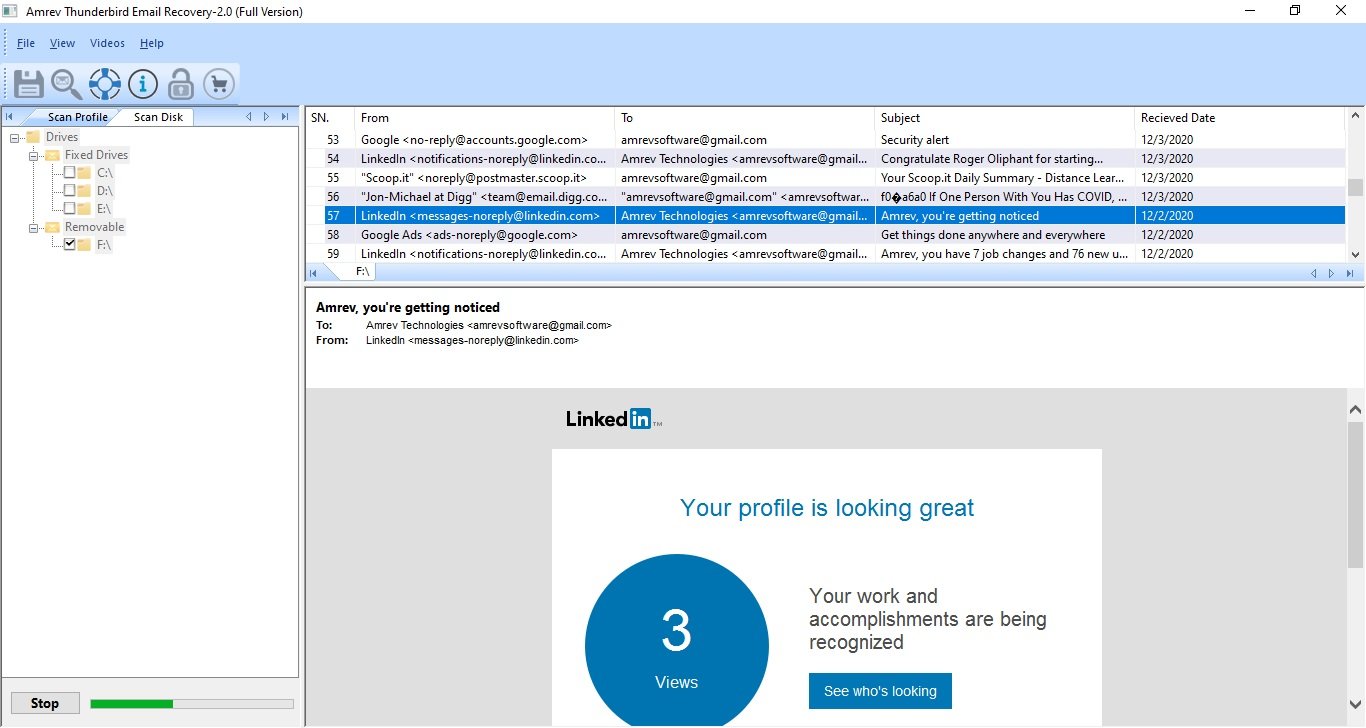Jump to first tab using left panel arrow

coord(9,117)
